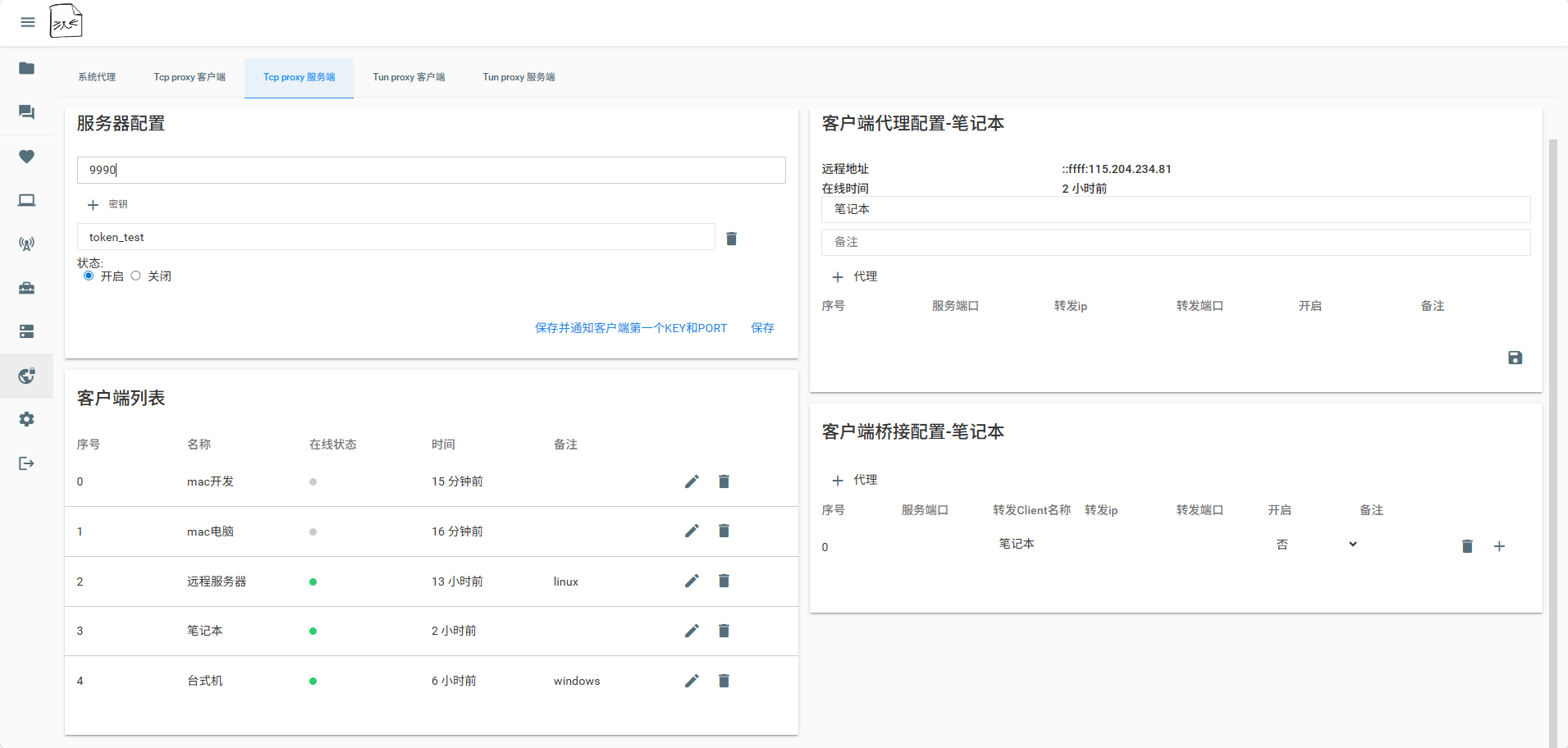The image size is (1568, 748).
Task: Click the ::ffff:115.204.234.81 remote address
Action: click(1117, 169)
